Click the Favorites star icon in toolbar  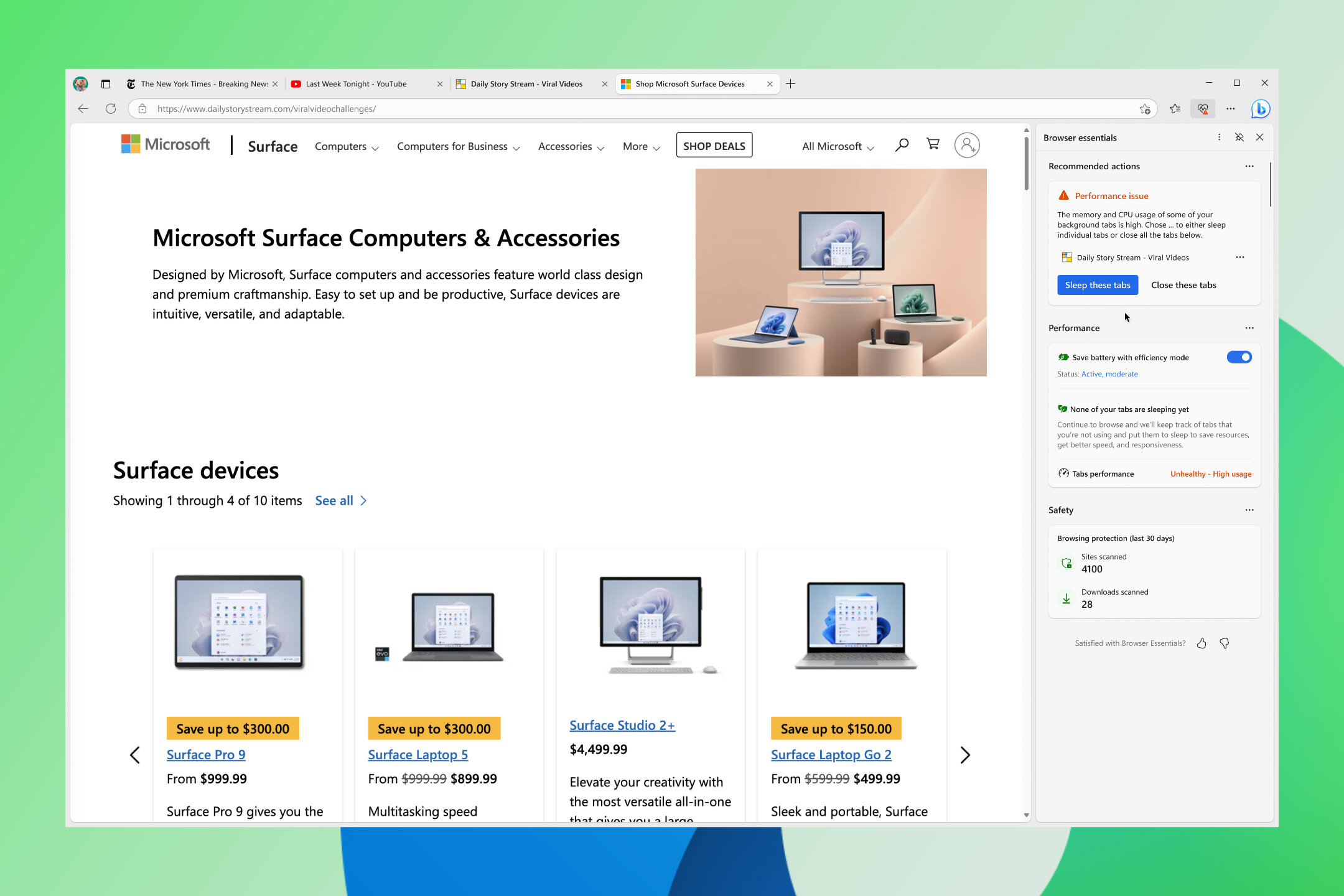point(1176,108)
